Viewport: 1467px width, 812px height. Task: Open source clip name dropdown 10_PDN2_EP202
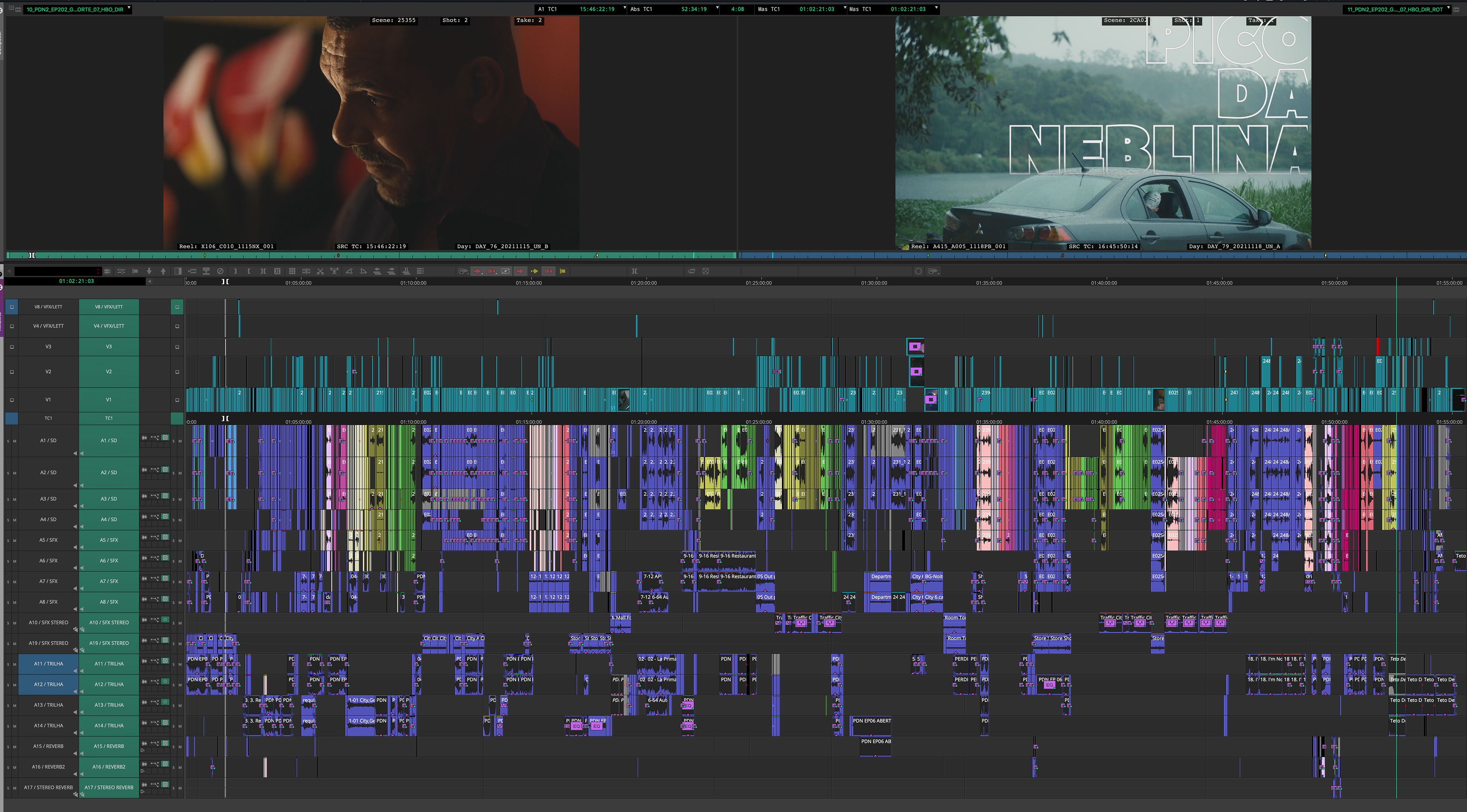pos(129,8)
